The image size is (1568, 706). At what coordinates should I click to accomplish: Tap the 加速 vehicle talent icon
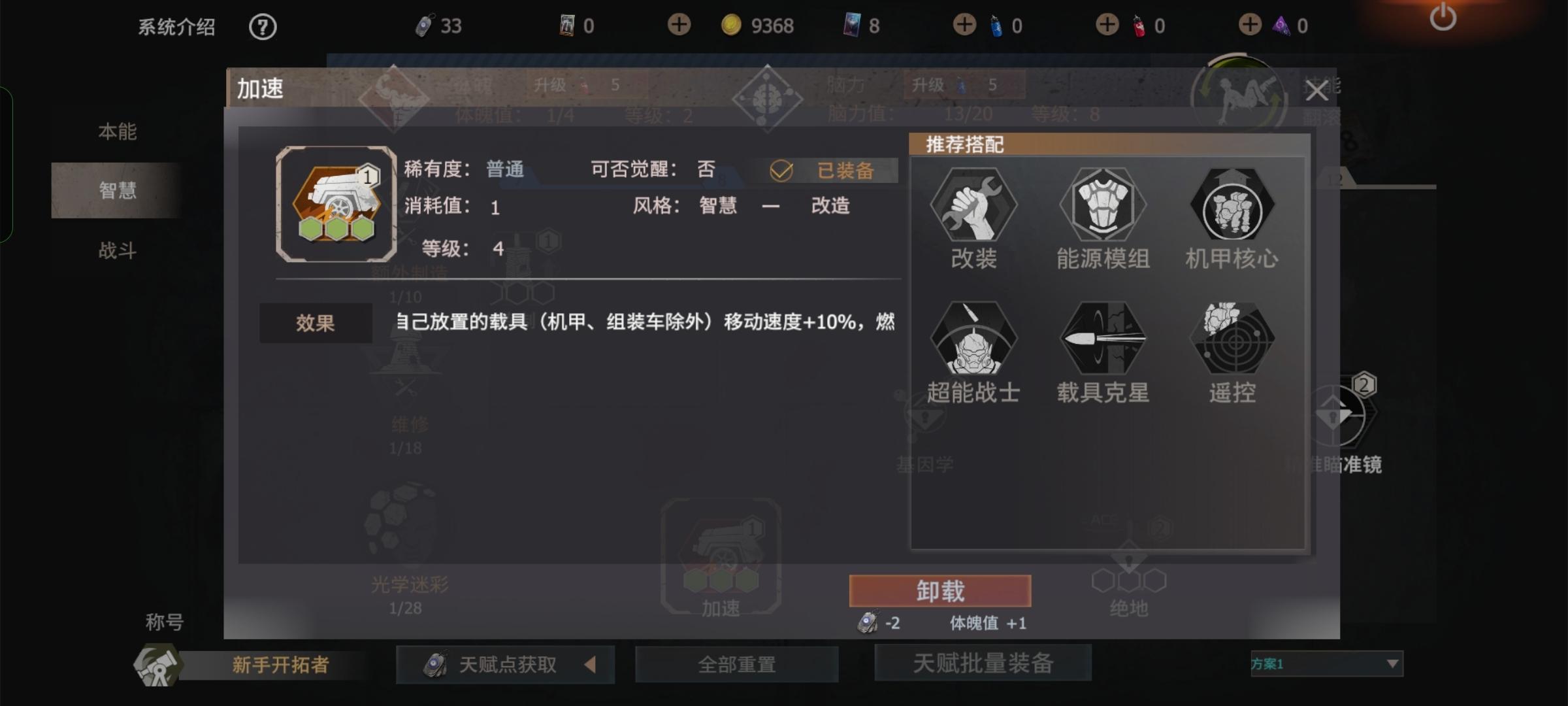pyautogui.click(x=336, y=204)
